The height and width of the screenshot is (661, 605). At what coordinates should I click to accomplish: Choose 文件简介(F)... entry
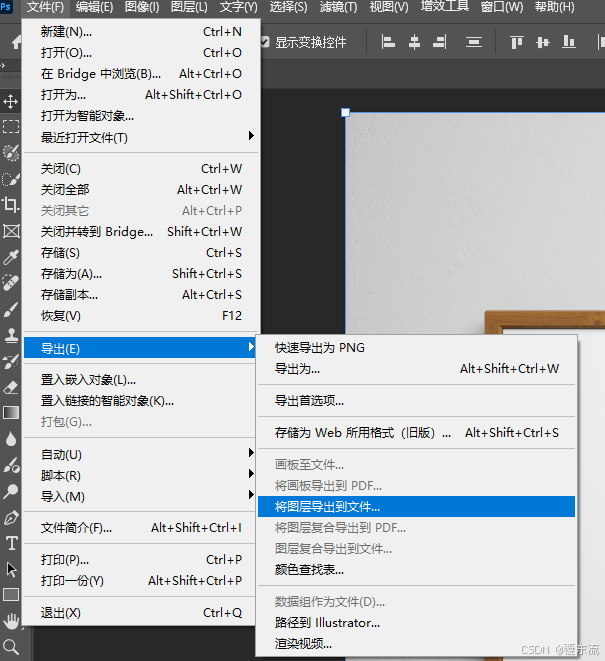[x=140, y=528]
